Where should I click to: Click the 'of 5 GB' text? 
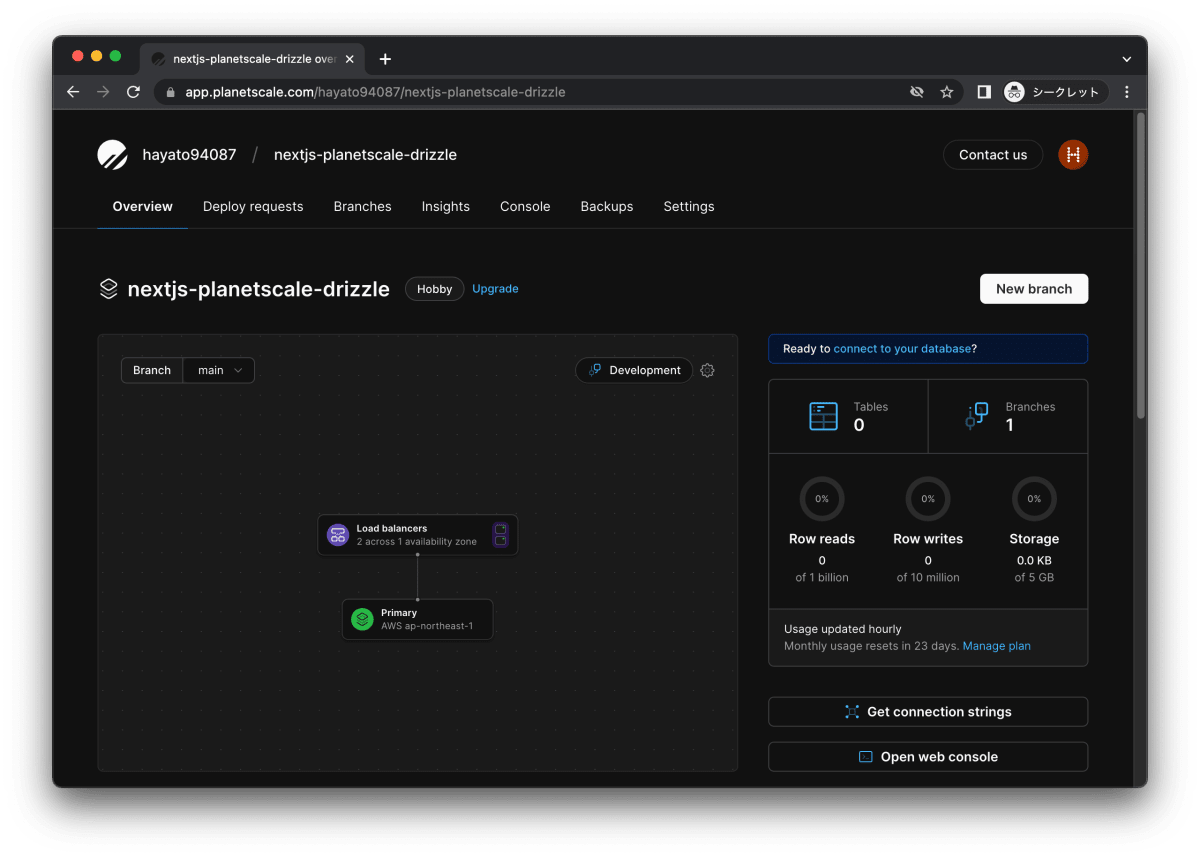coord(1034,577)
